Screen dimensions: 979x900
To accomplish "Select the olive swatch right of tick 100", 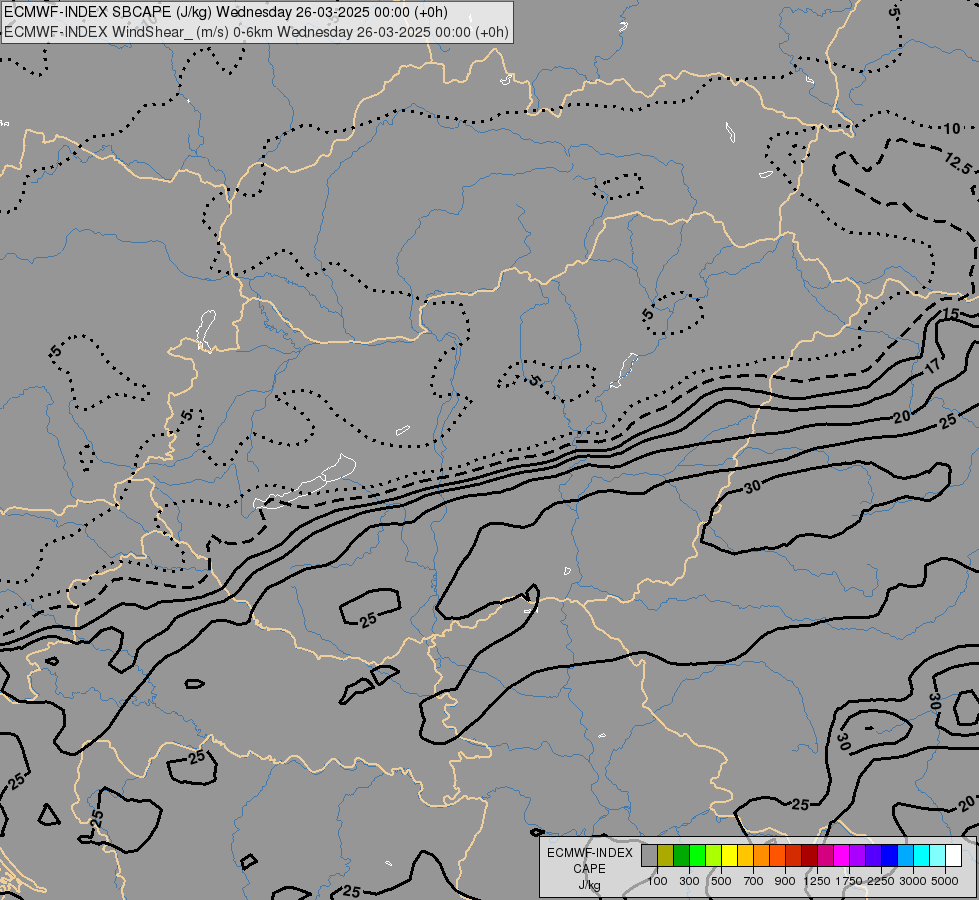I will tap(666, 855).
